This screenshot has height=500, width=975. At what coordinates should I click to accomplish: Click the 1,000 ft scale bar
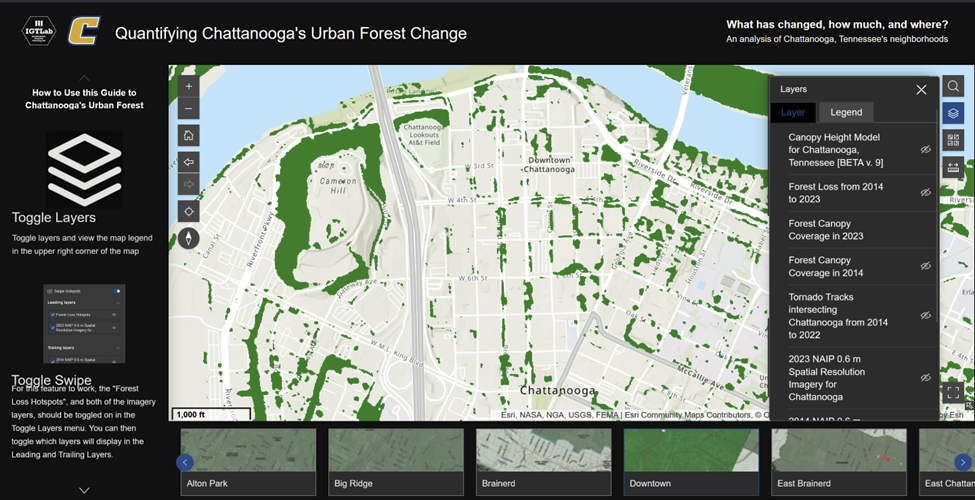point(211,414)
